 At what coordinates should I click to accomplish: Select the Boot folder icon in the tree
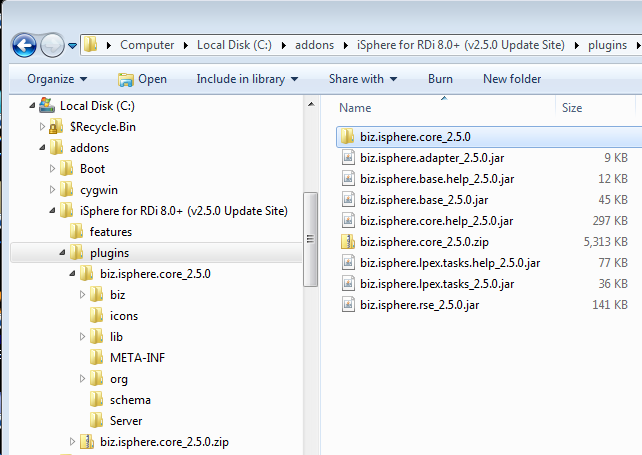point(66,168)
